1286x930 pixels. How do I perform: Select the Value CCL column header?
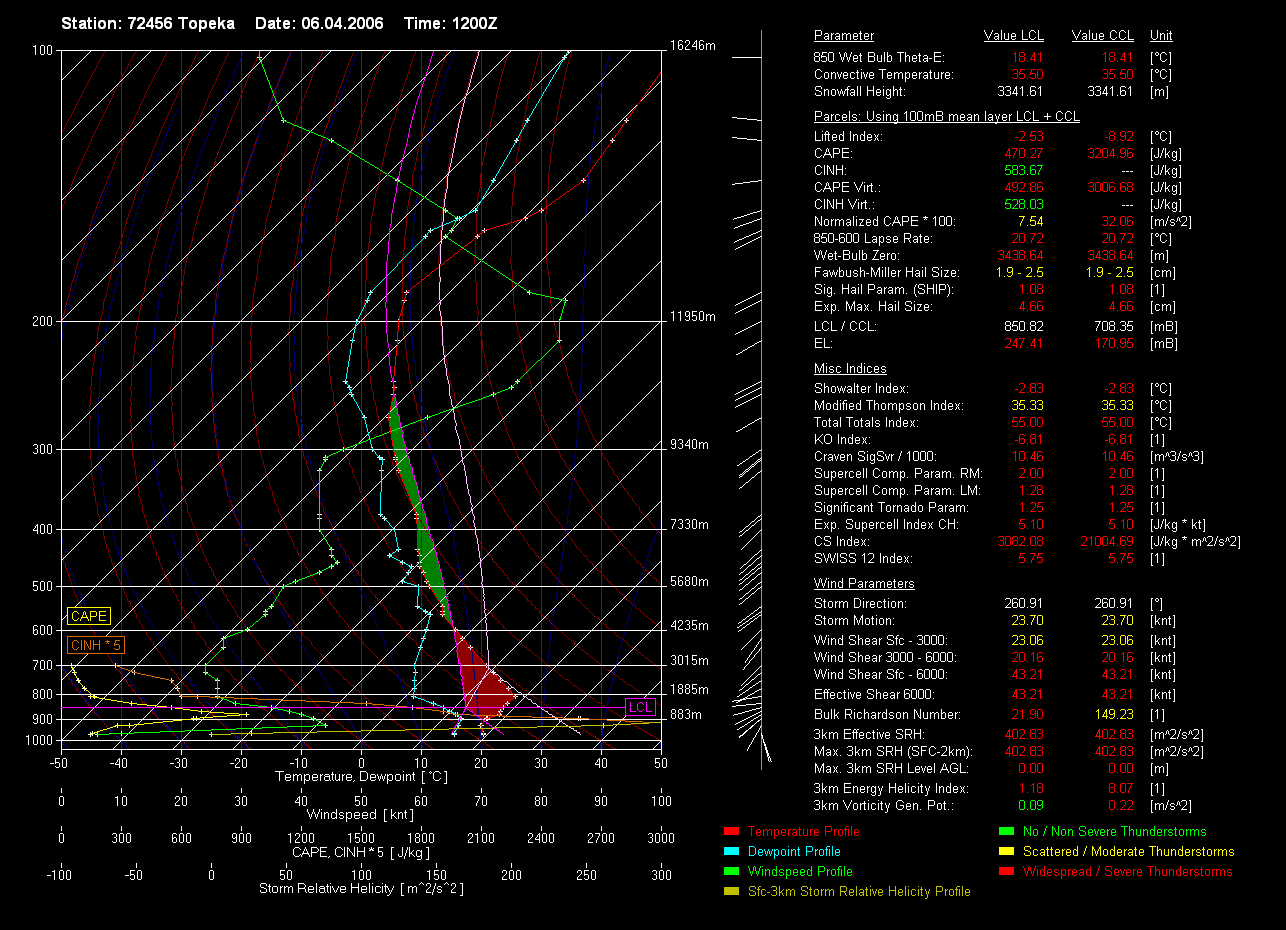(x=1102, y=36)
